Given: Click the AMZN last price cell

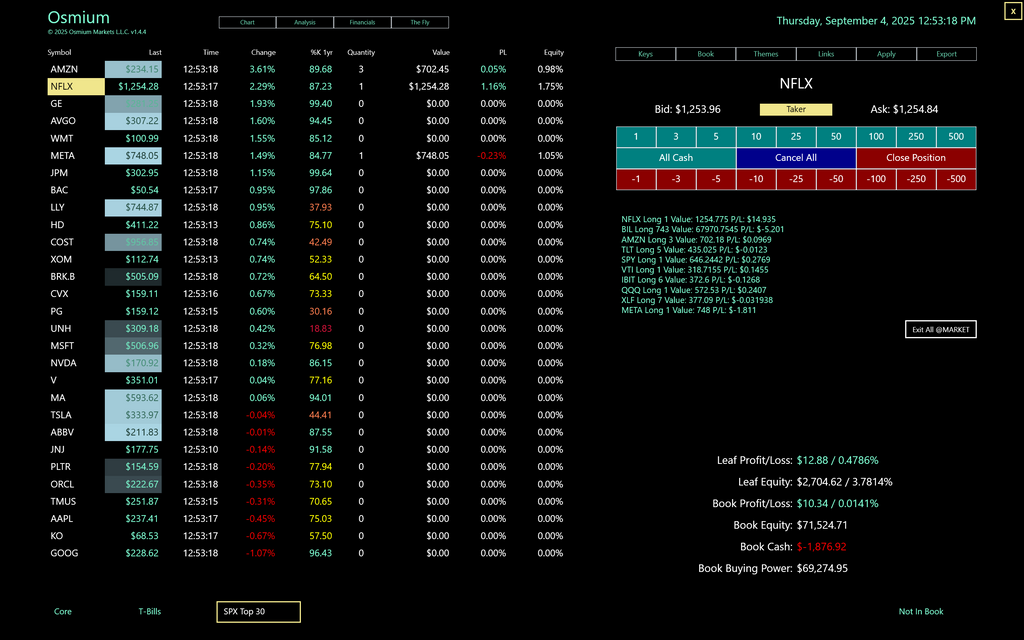Looking at the screenshot, I should 132,69.
